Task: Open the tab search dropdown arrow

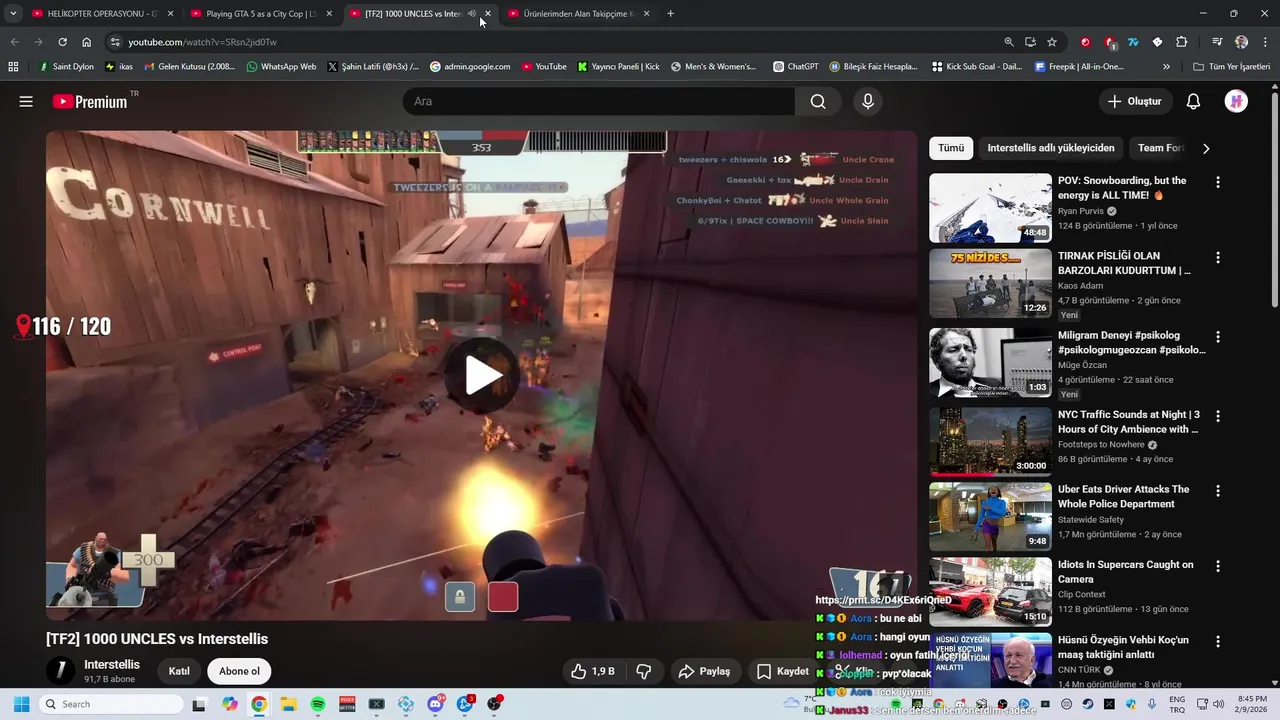Action: tap(13, 14)
